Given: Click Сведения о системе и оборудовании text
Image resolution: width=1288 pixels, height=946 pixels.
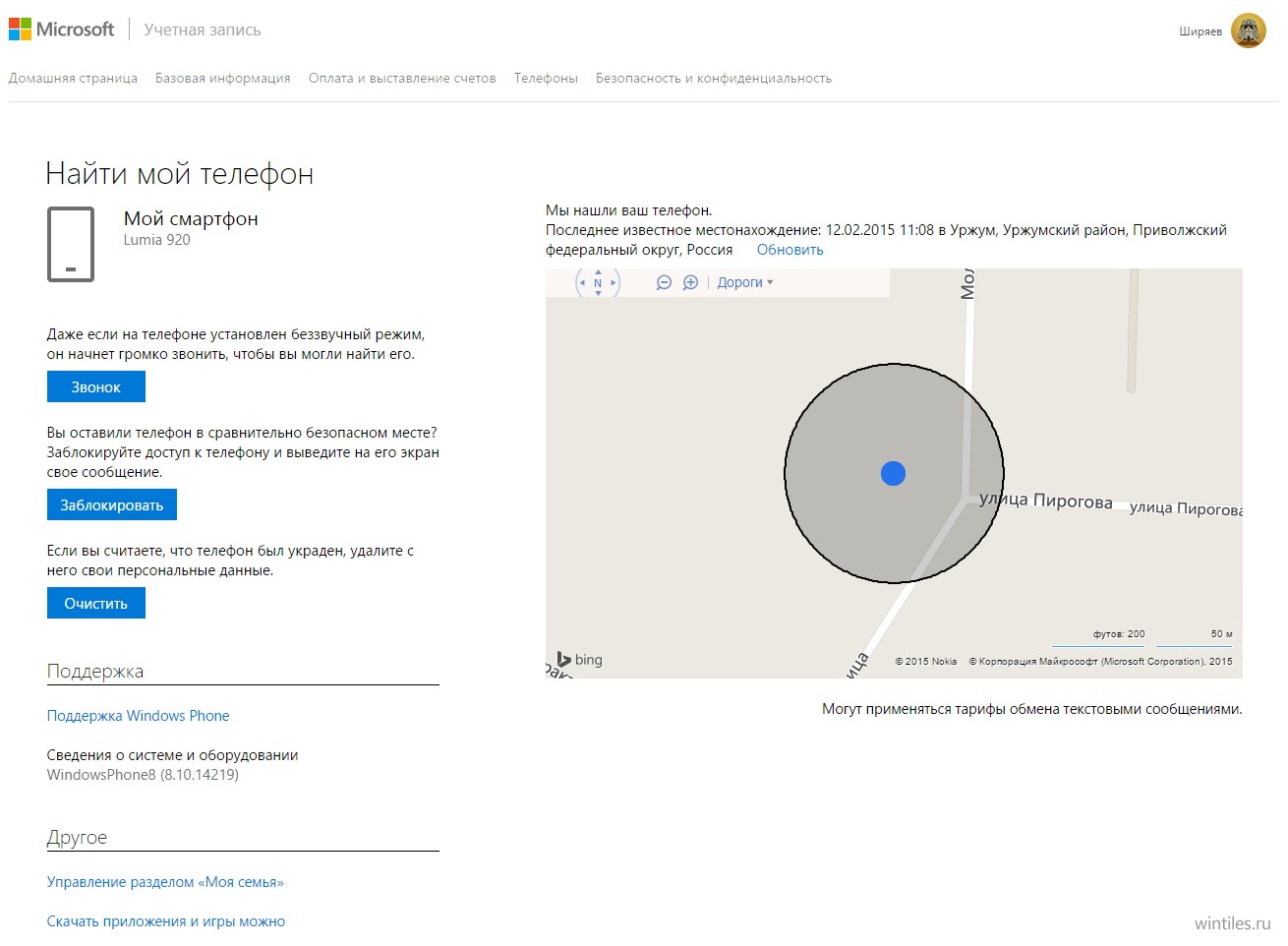Looking at the screenshot, I should 173,755.
